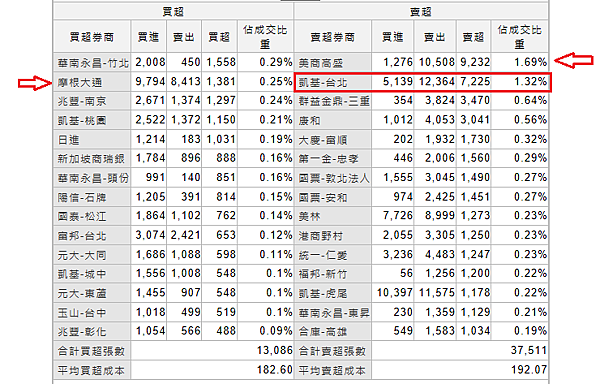Click 群益金鼎-三重 net sell 3,470
600x384 pixels.
[x=475, y=101]
